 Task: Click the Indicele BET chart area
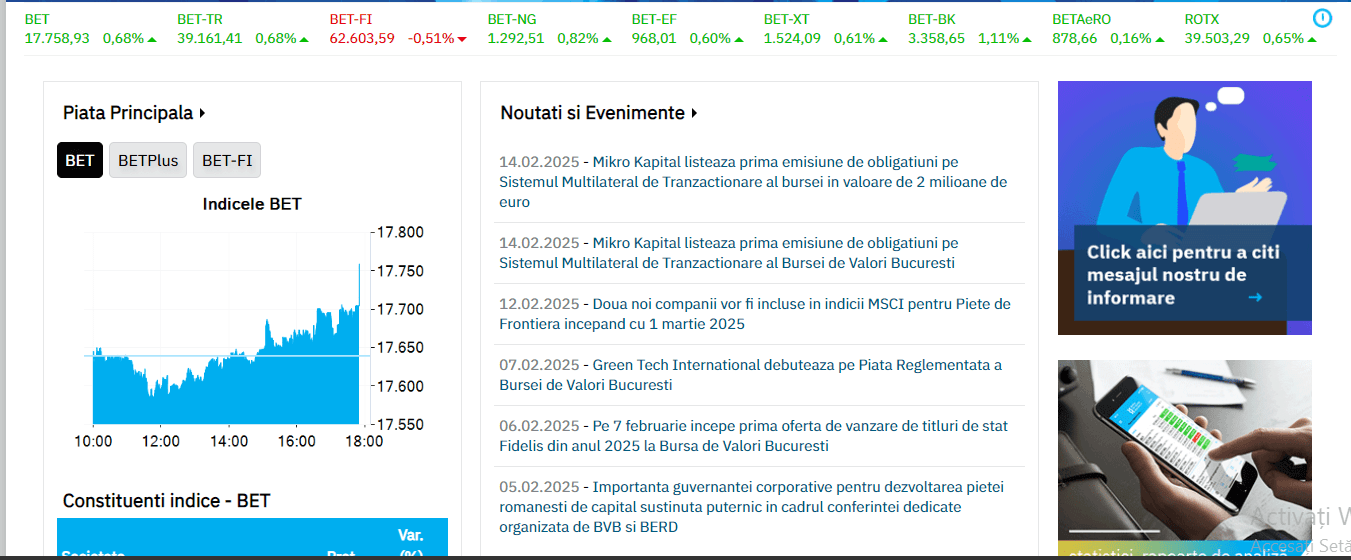(226, 328)
